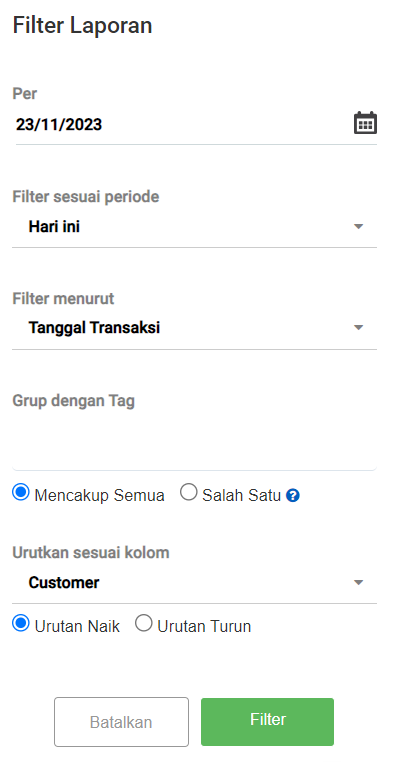The width and height of the screenshot is (397, 762).
Task: Select the Mencakup Semua radio button
Action: click(x=21, y=493)
